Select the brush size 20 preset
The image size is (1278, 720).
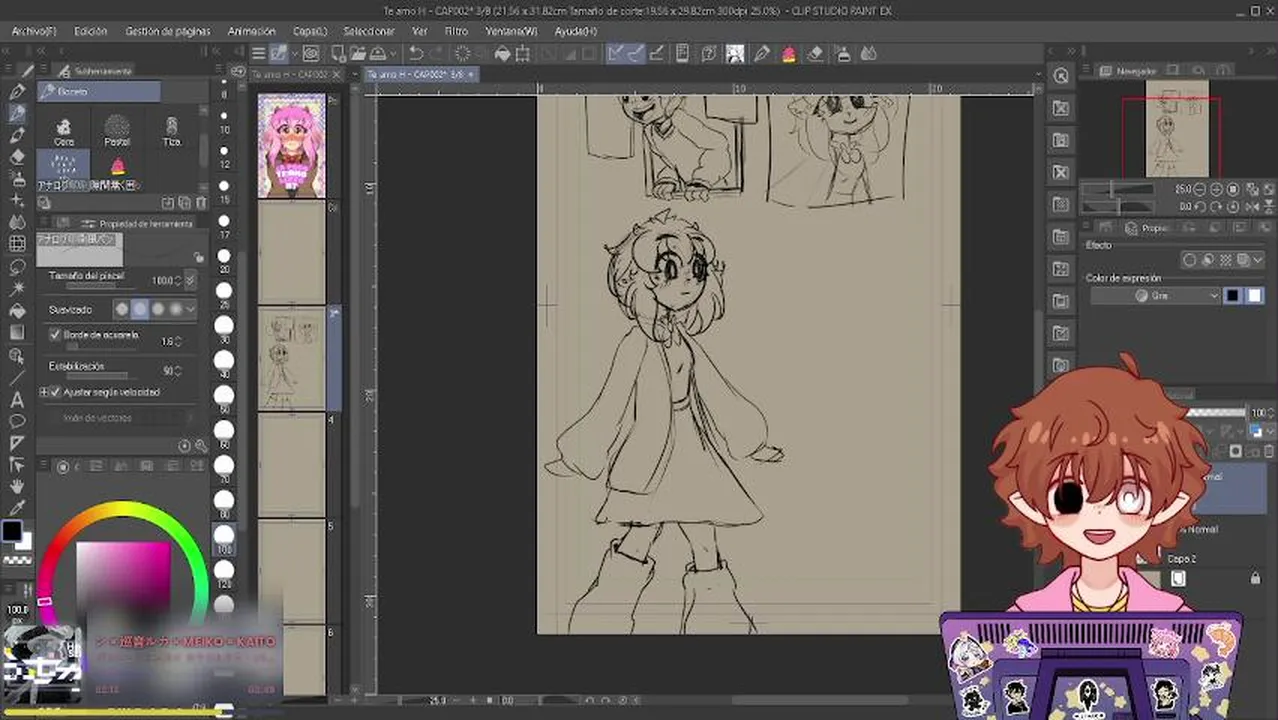[x=224, y=261]
